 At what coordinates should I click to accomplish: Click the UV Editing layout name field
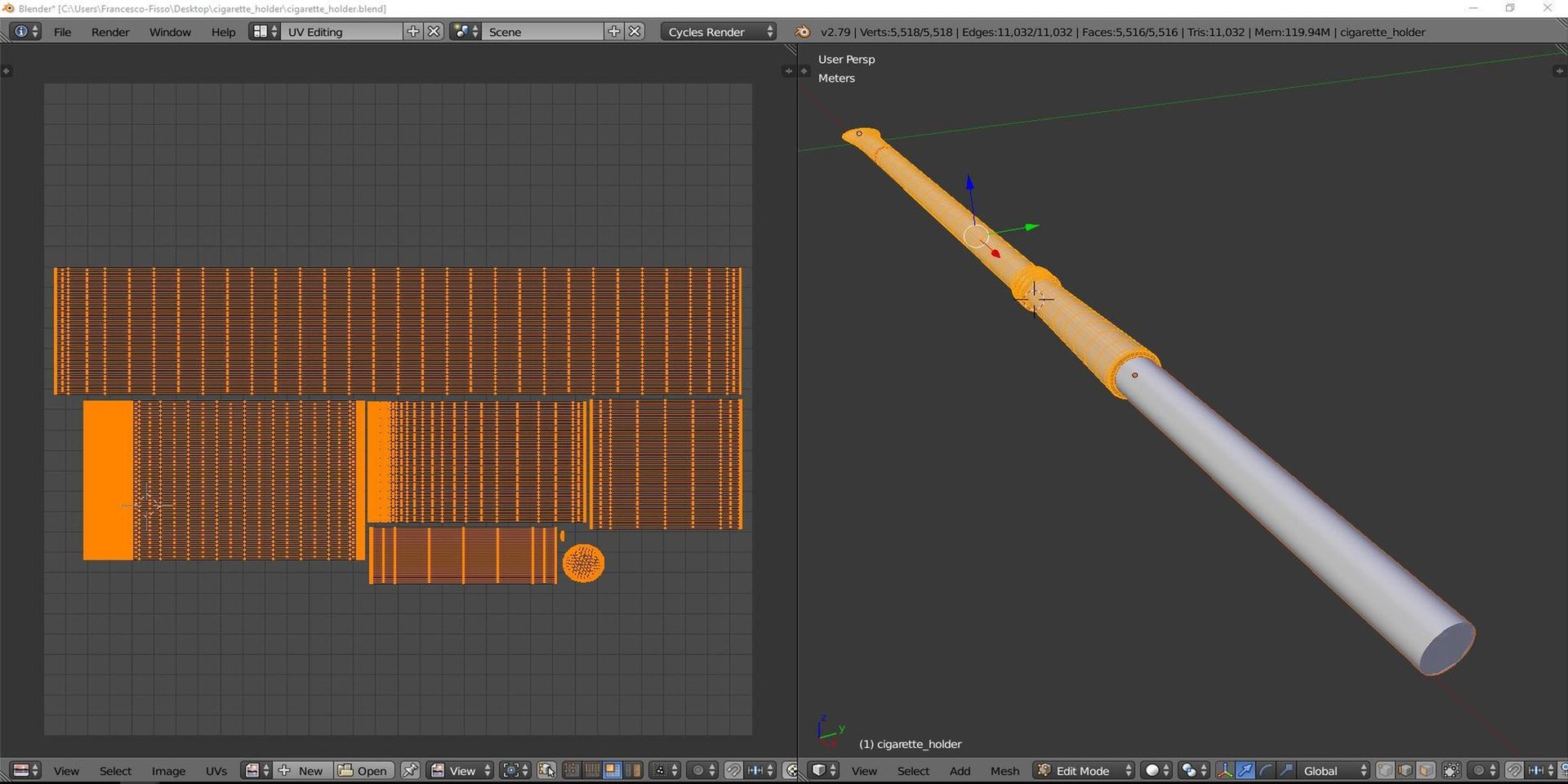pyautogui.click(x=343, y=32)
